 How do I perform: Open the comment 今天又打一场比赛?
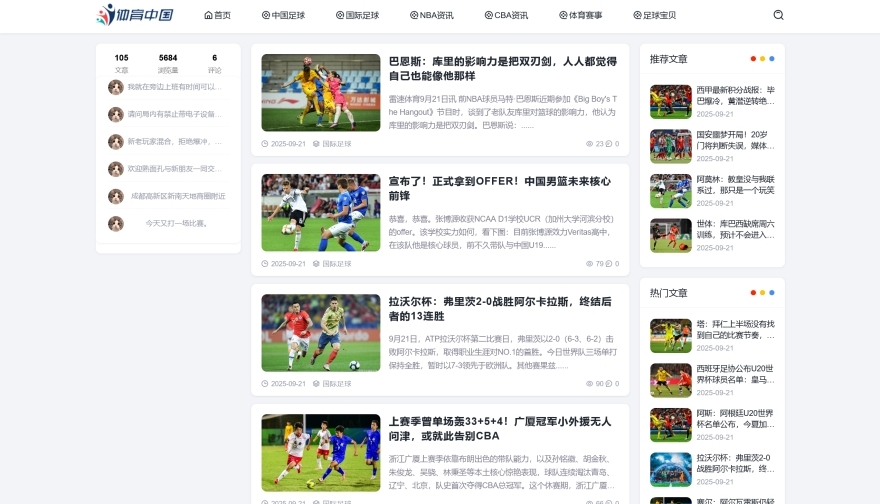(177, 223)
